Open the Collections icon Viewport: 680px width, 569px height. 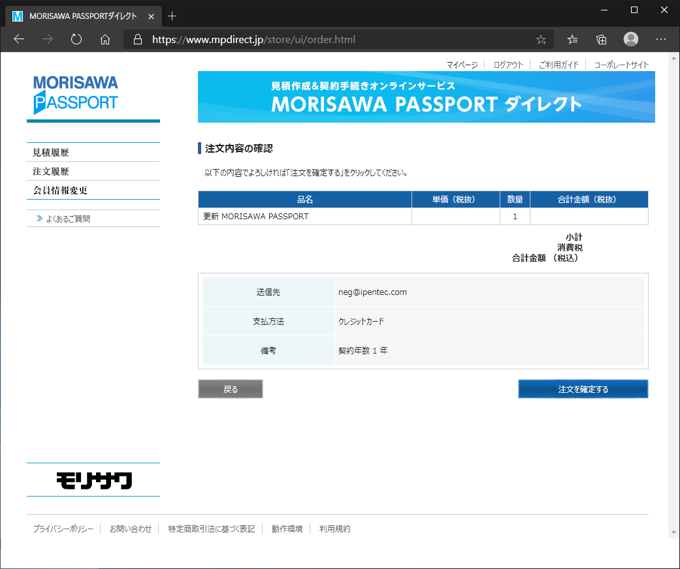(x=602, y=39)
